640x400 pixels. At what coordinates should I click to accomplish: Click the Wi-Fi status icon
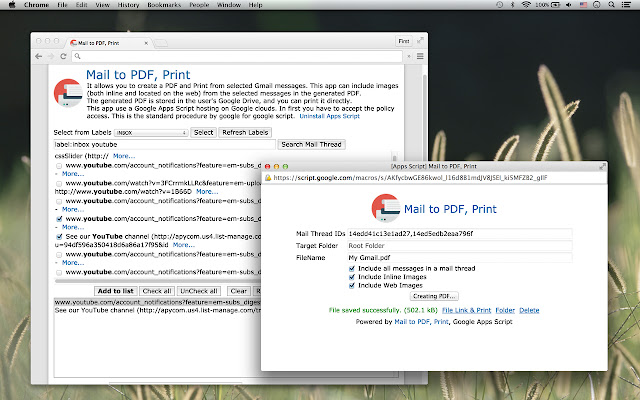(527, 5)
